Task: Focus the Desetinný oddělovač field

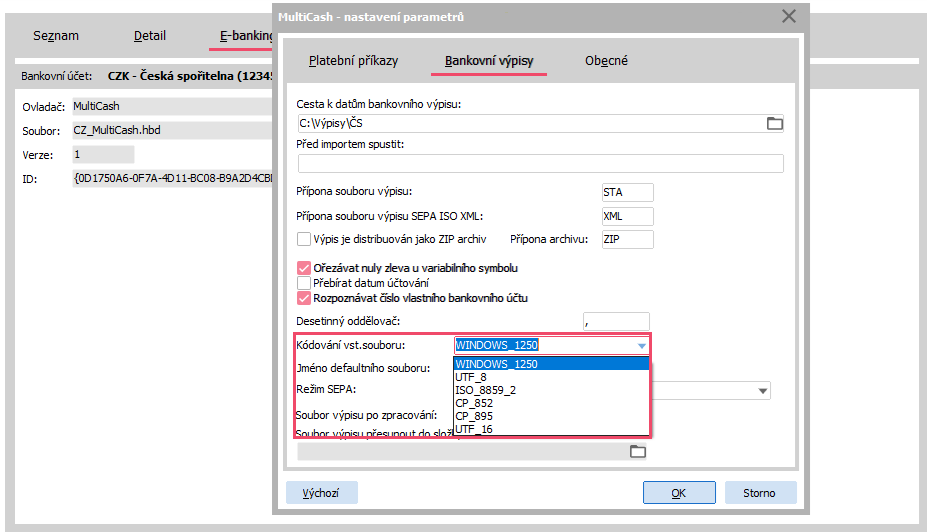Action: point(616,322)
